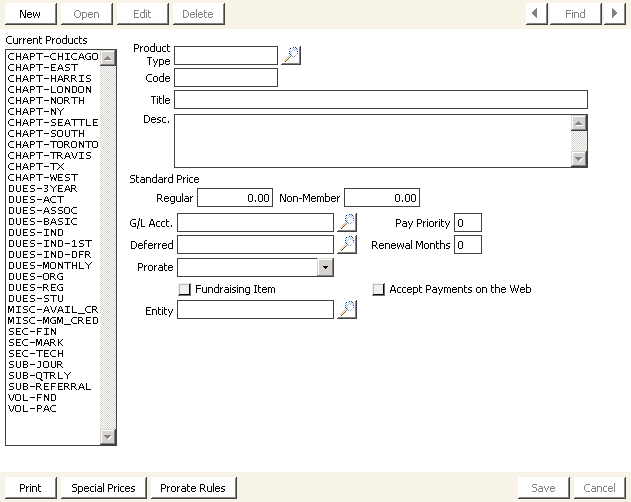Click the Save button

click(544, 488)
